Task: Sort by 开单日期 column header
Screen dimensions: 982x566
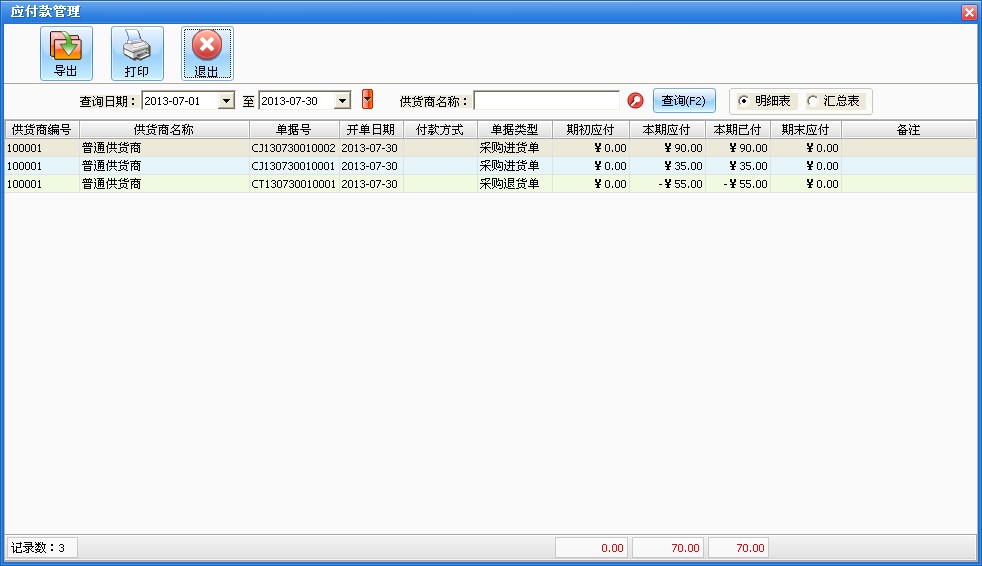Action: click(x=371, y=130)
